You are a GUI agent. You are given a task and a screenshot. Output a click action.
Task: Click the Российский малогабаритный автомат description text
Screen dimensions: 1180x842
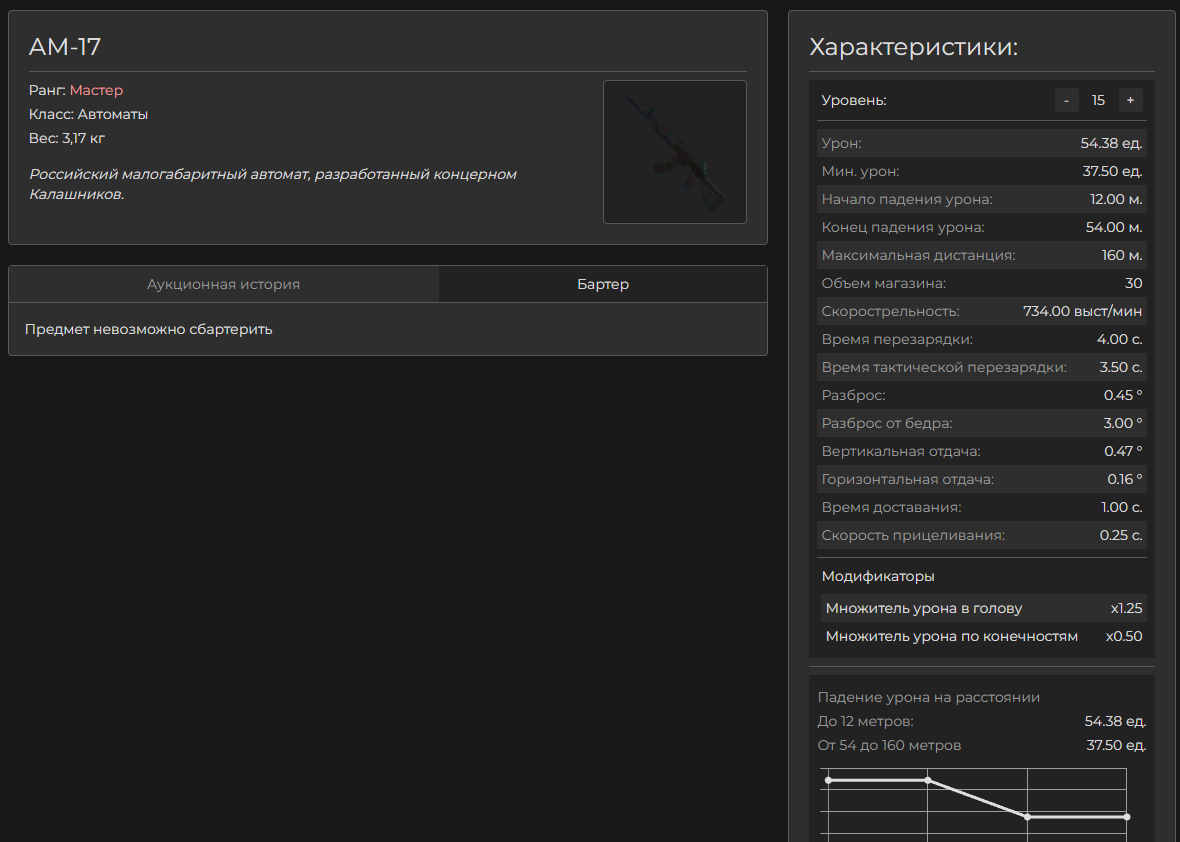tap(273, 184)
